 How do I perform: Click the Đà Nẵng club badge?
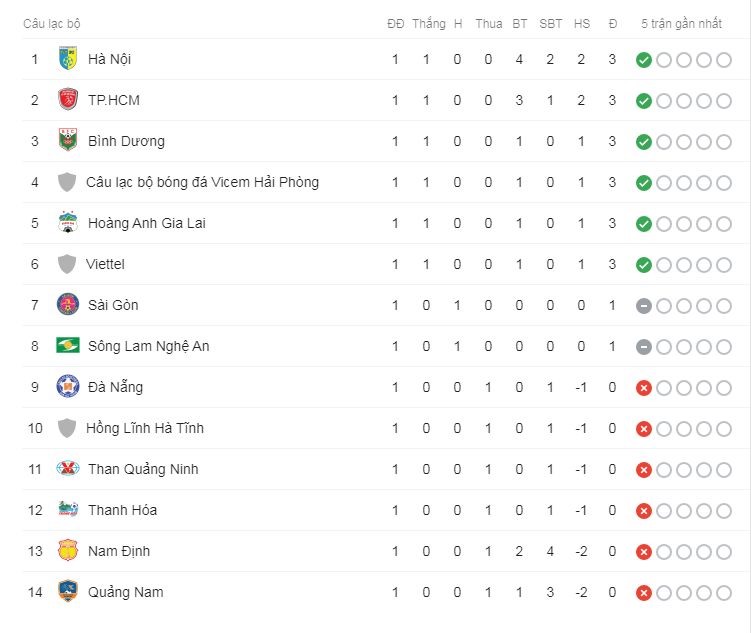pyautogui.click(x=68, y=386)
